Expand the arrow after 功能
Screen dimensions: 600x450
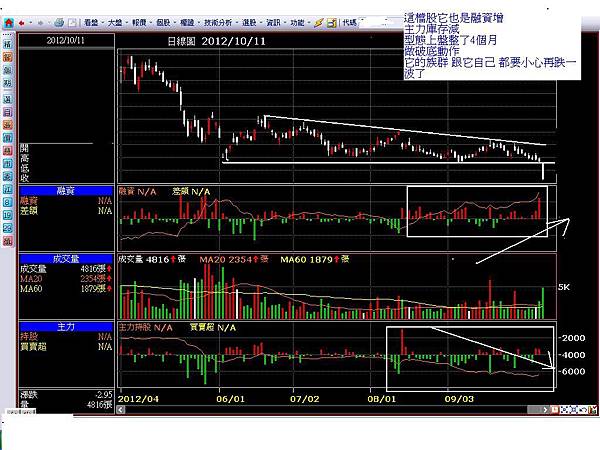309,23
